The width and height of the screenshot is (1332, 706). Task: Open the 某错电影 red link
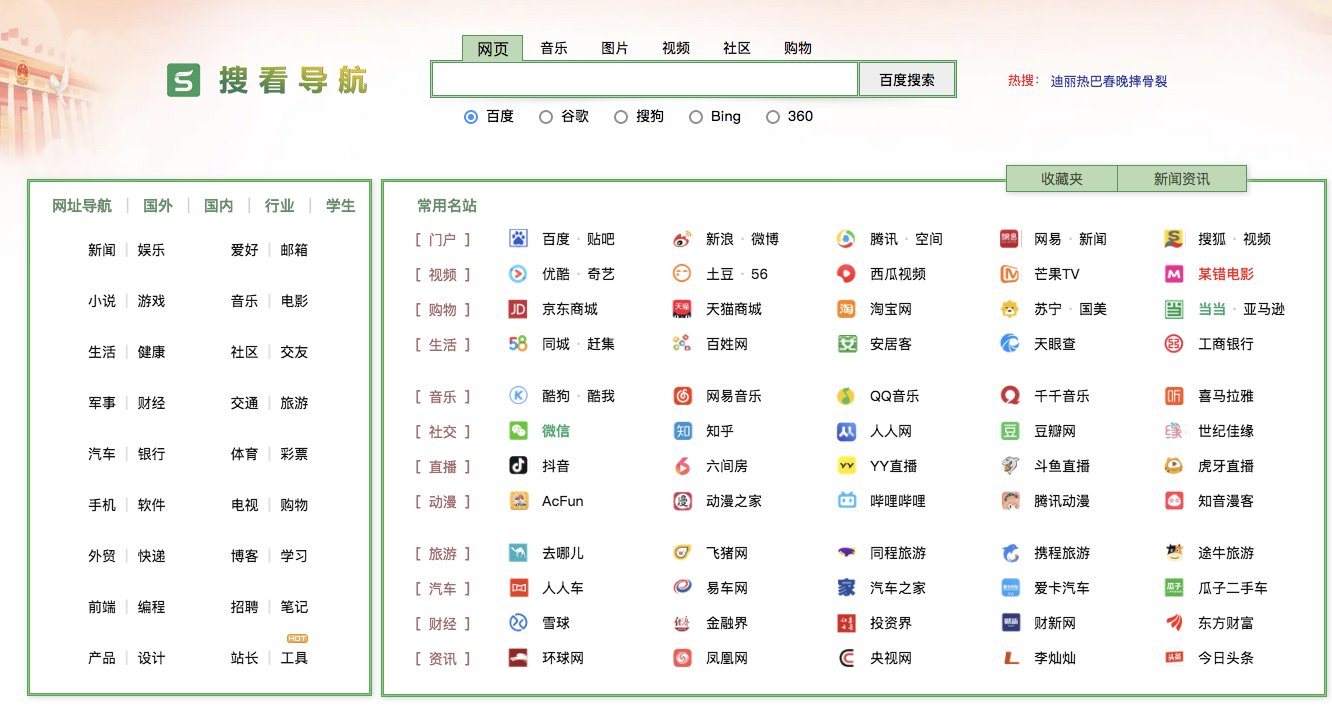[x=1226, y=274]
